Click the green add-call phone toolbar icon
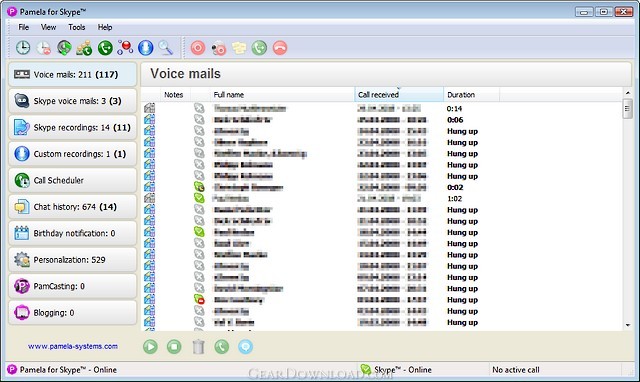Image resolution: width=640 pixels, height=382 pixels. (105, 48)
